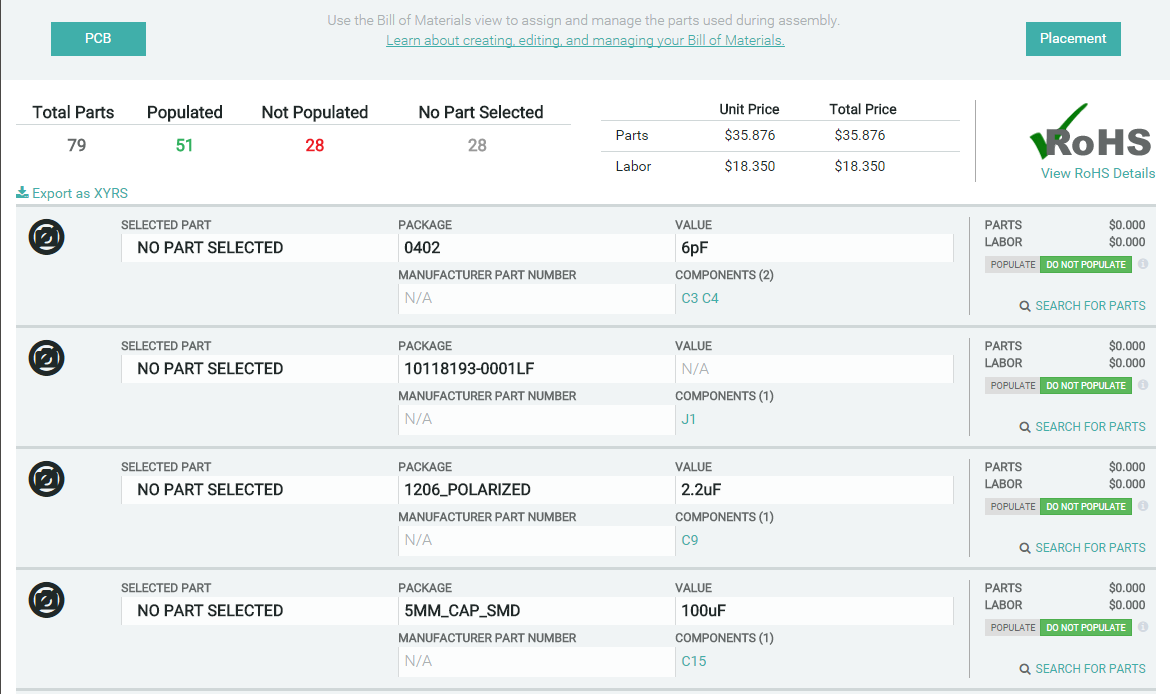Screen dimensions: 1170x694
Task: Click the 2.2uF value field
Action: pyautogui.click(x=812, y=490)
